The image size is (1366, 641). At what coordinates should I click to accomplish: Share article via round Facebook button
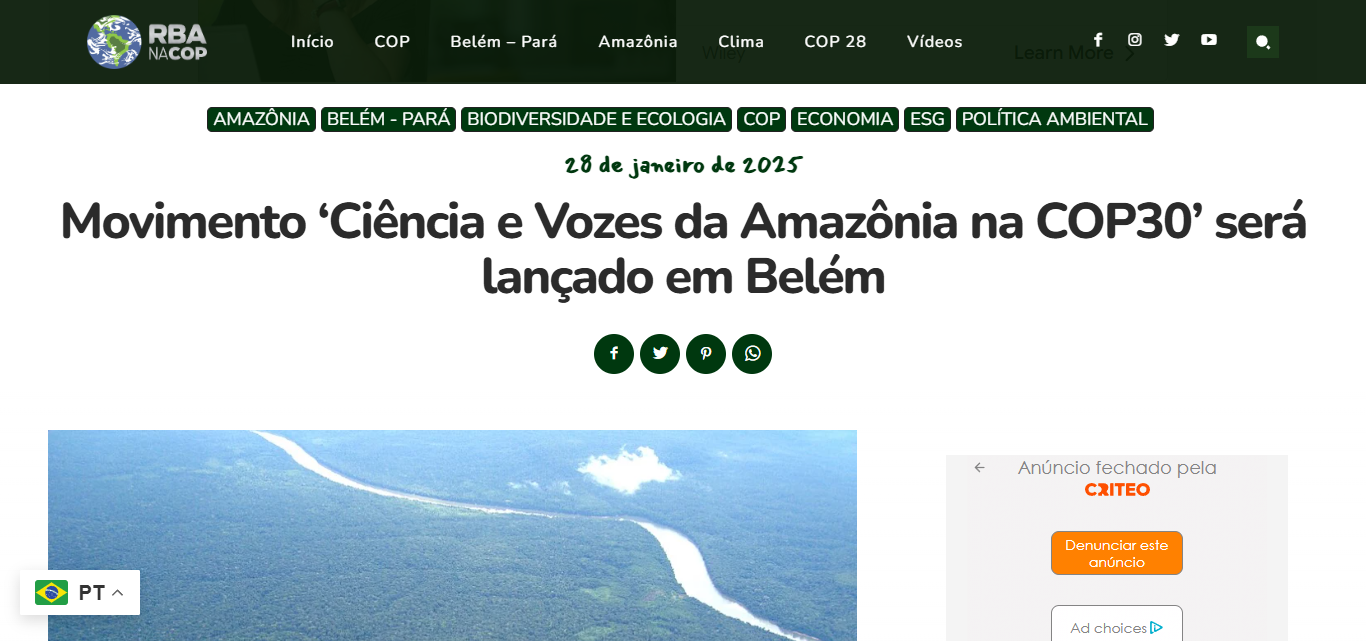[614, 354]
